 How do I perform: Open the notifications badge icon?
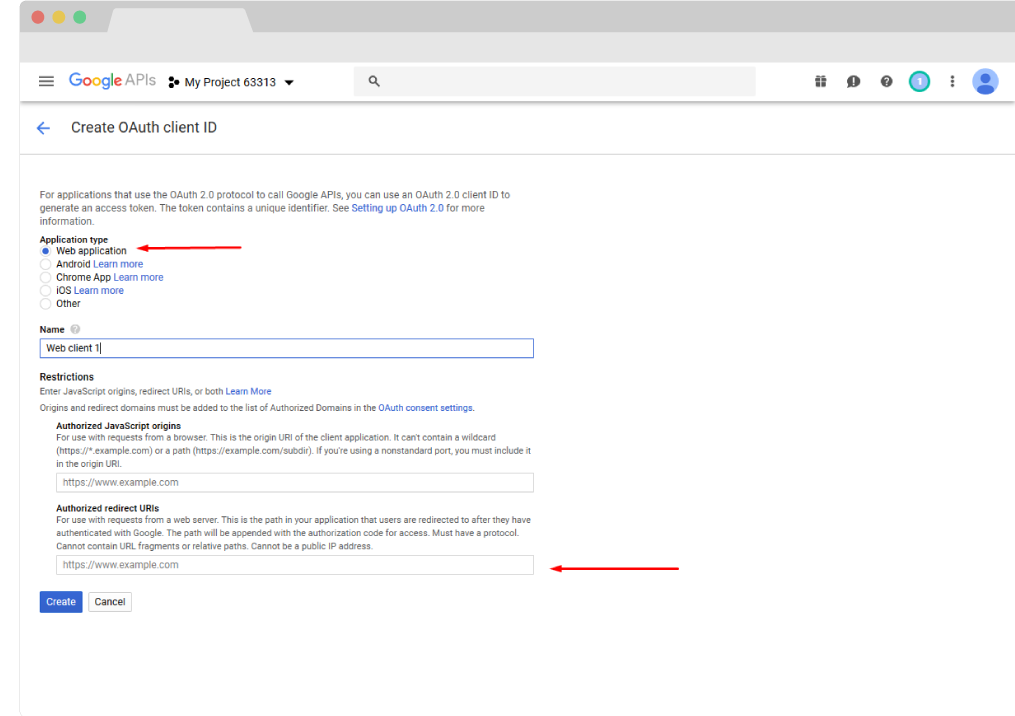(919, 82)
